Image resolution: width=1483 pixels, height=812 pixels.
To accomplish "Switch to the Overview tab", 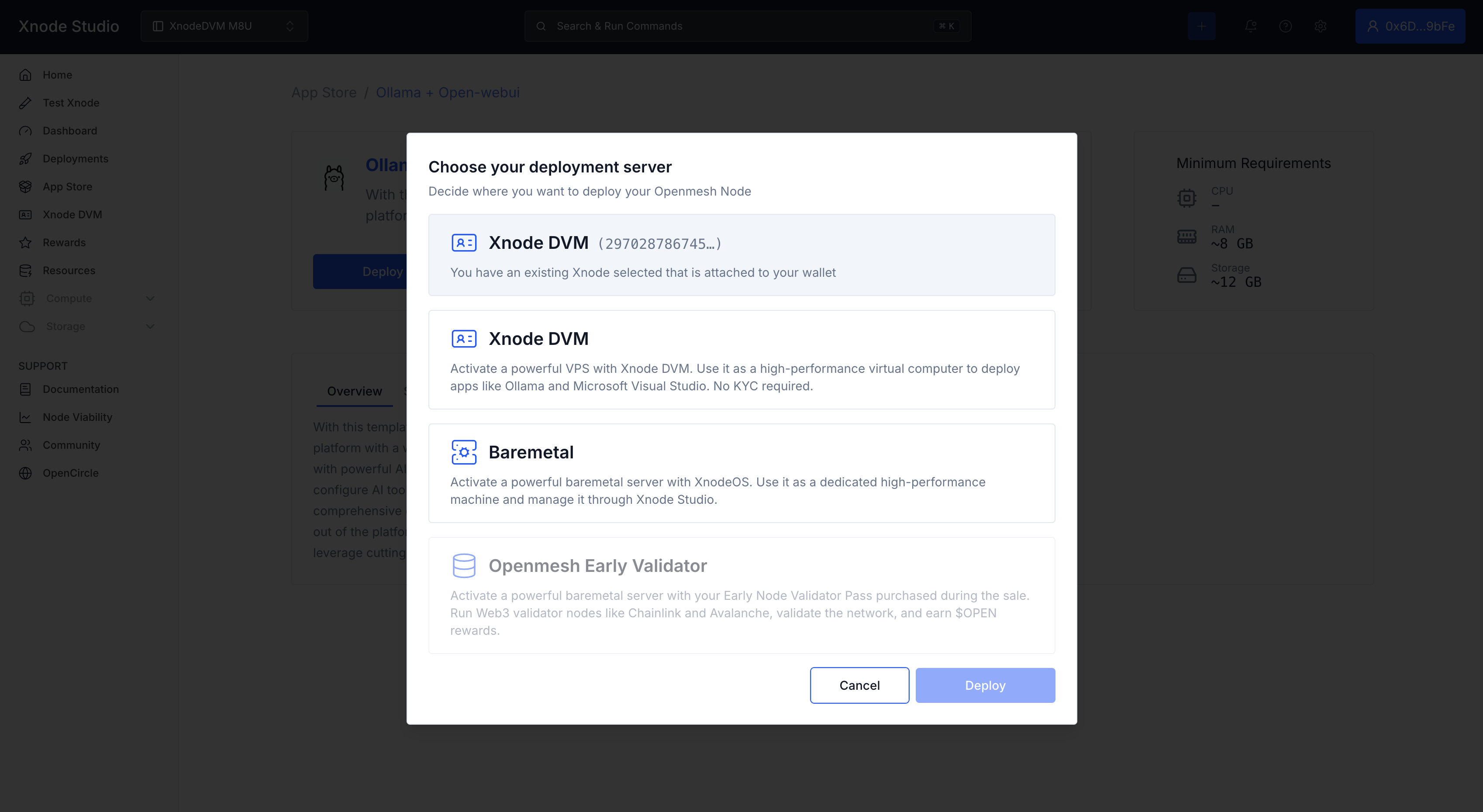I will coord(354,391).
